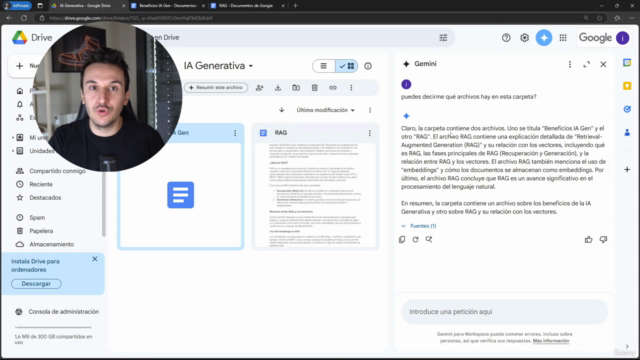Delete selected file with trash icon
The image size is (640, 360).
[315, 88]
